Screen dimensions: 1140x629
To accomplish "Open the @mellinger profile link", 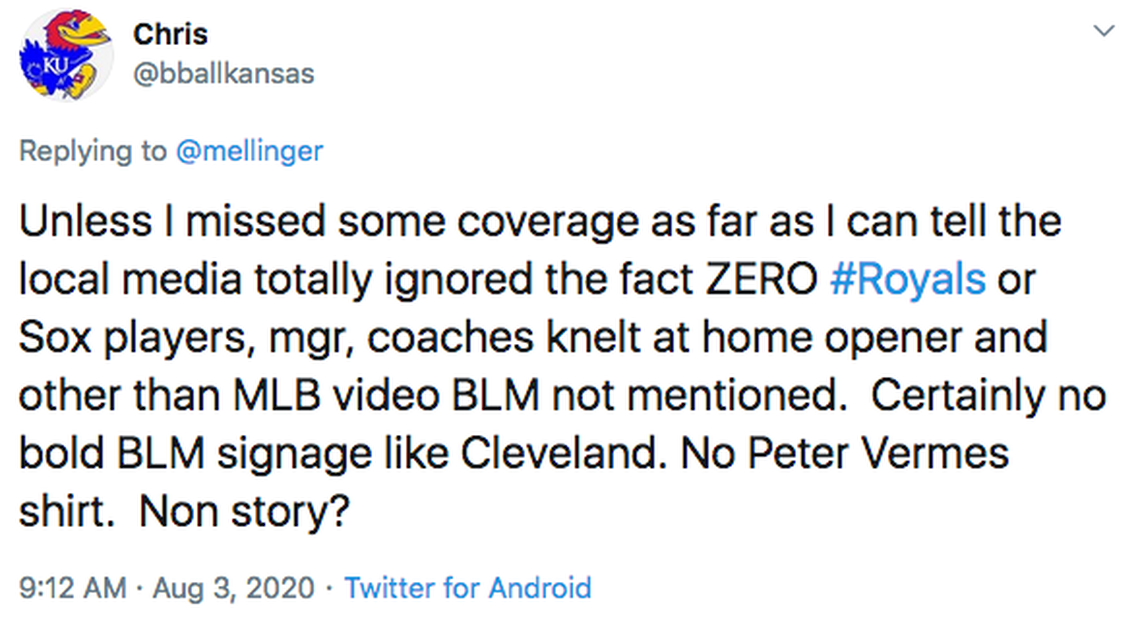I will click(x=250, y=151).
